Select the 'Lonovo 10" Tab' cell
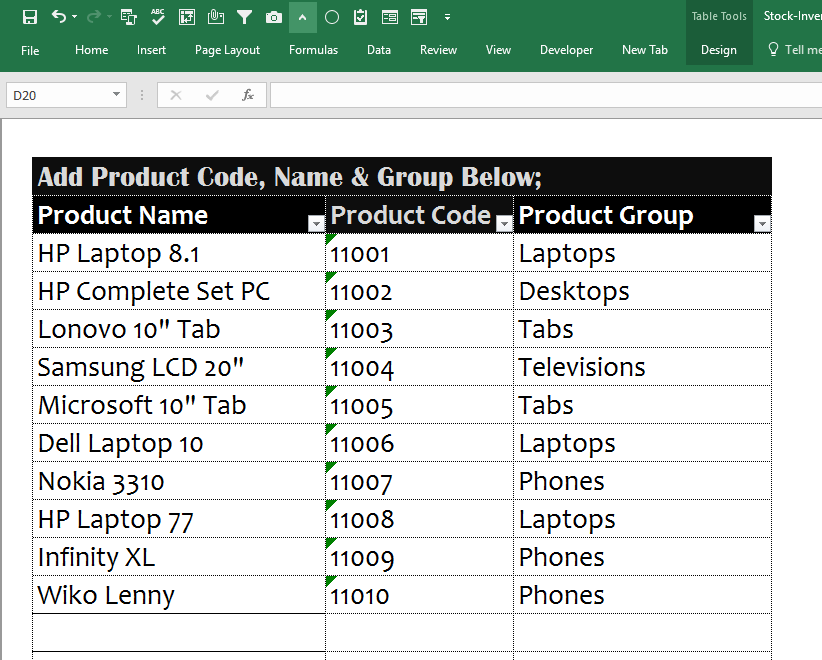 point(179,329)
